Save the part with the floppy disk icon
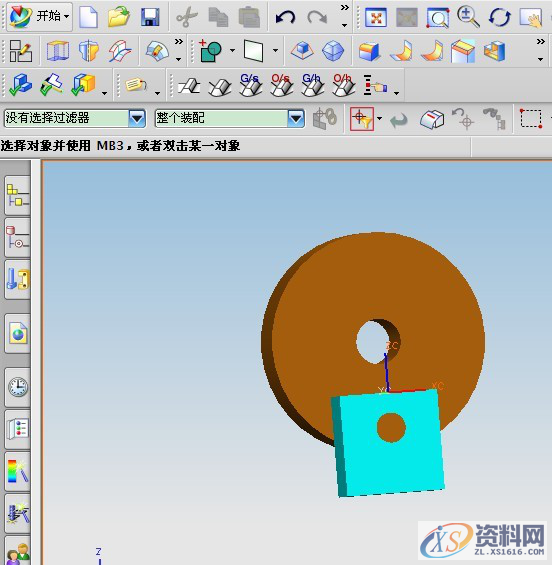This screenshot has width=552, height=565. pyautogui.click(x=150, y=17)
